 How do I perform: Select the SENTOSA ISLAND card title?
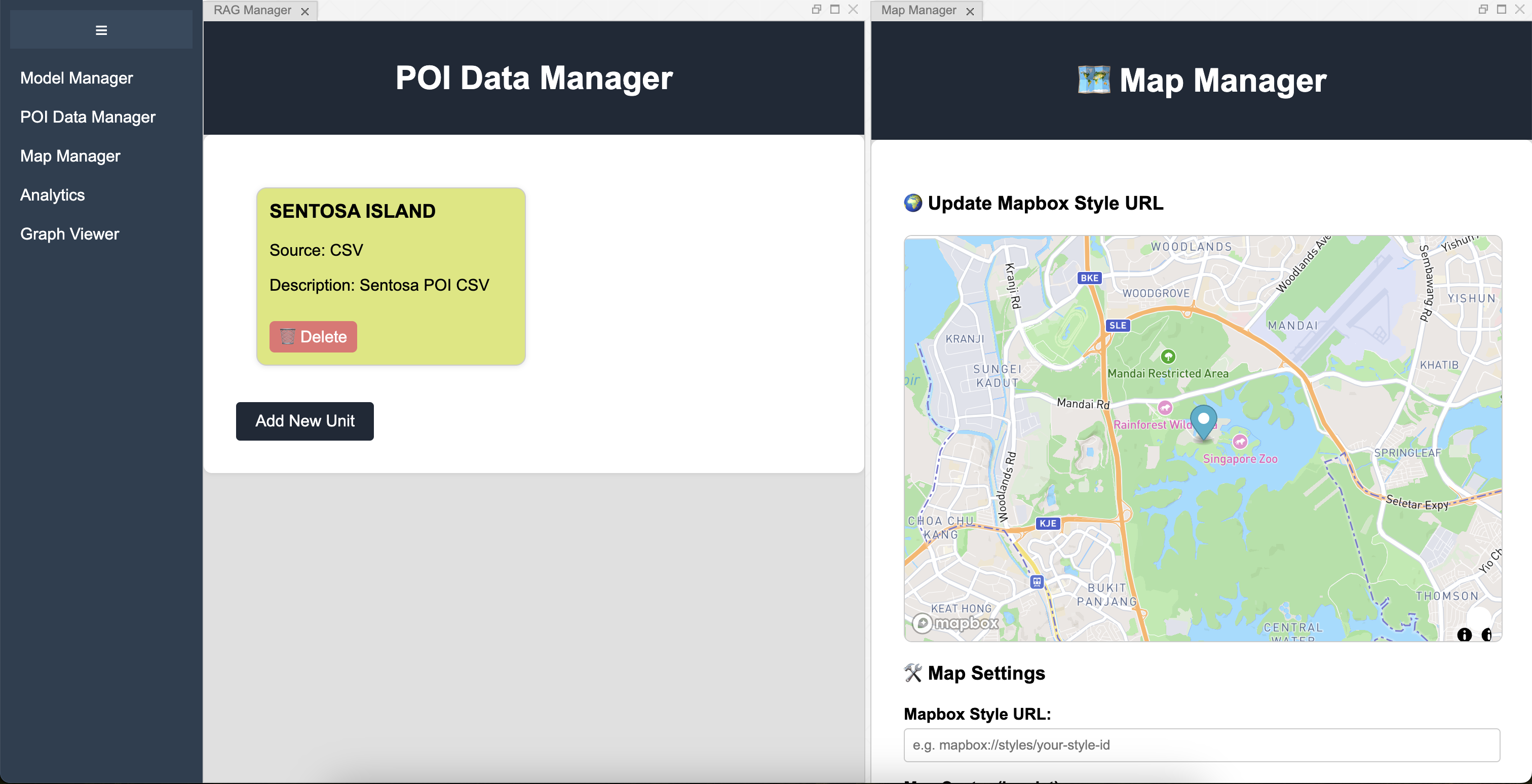tap(352, 211)
